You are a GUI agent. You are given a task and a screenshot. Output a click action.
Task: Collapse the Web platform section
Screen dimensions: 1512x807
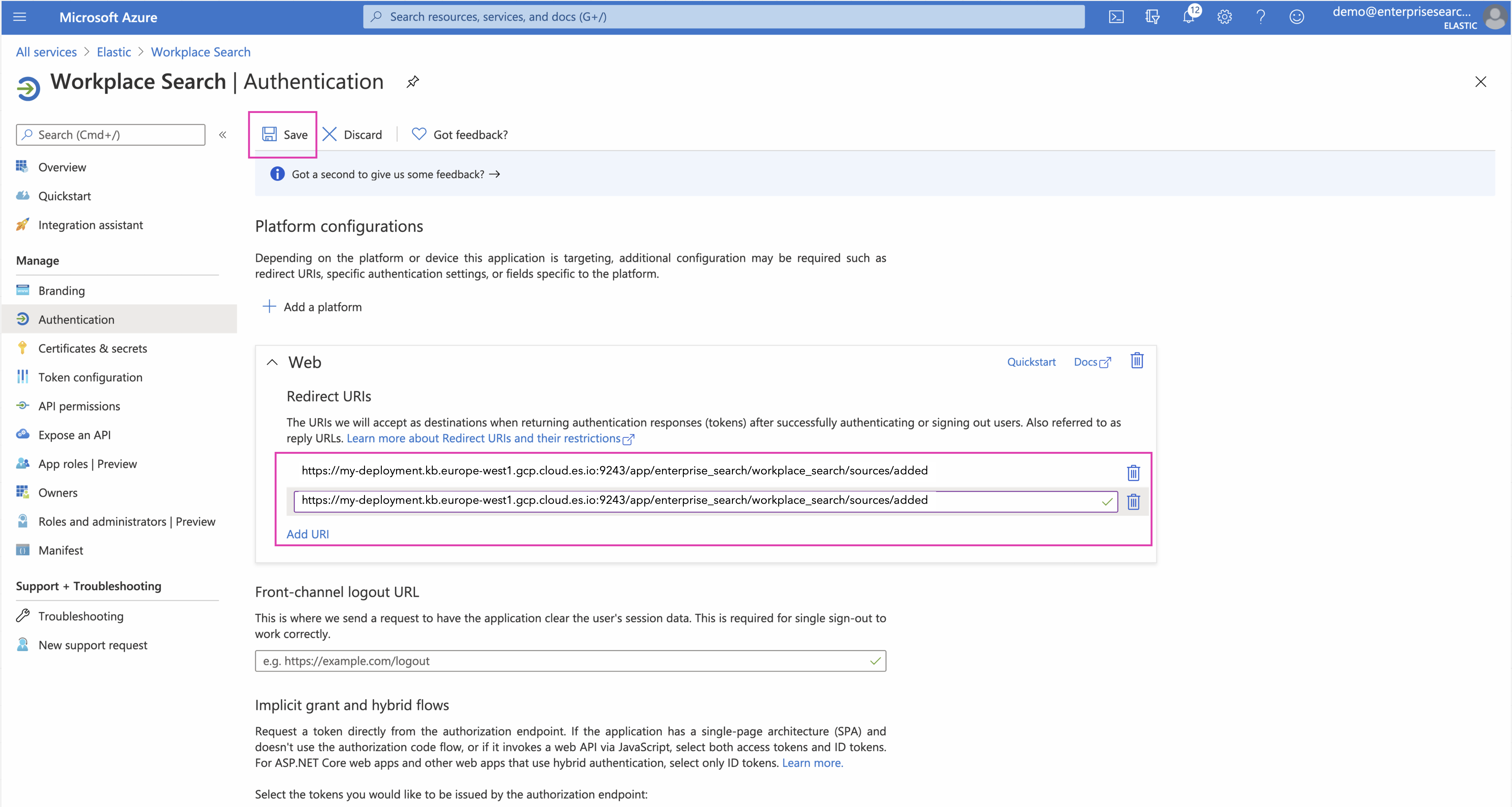point(272,362)
